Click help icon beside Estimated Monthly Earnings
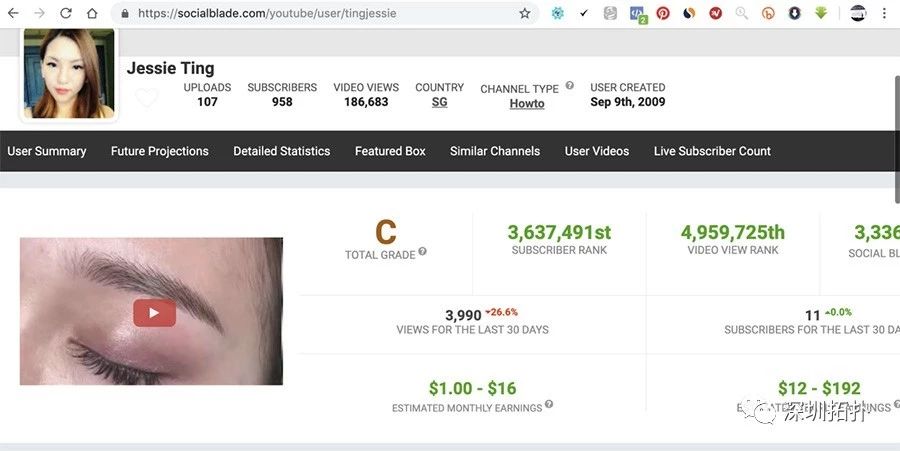Image resolution: width=900 pixels, height=451 pixels. click(549, 405)
